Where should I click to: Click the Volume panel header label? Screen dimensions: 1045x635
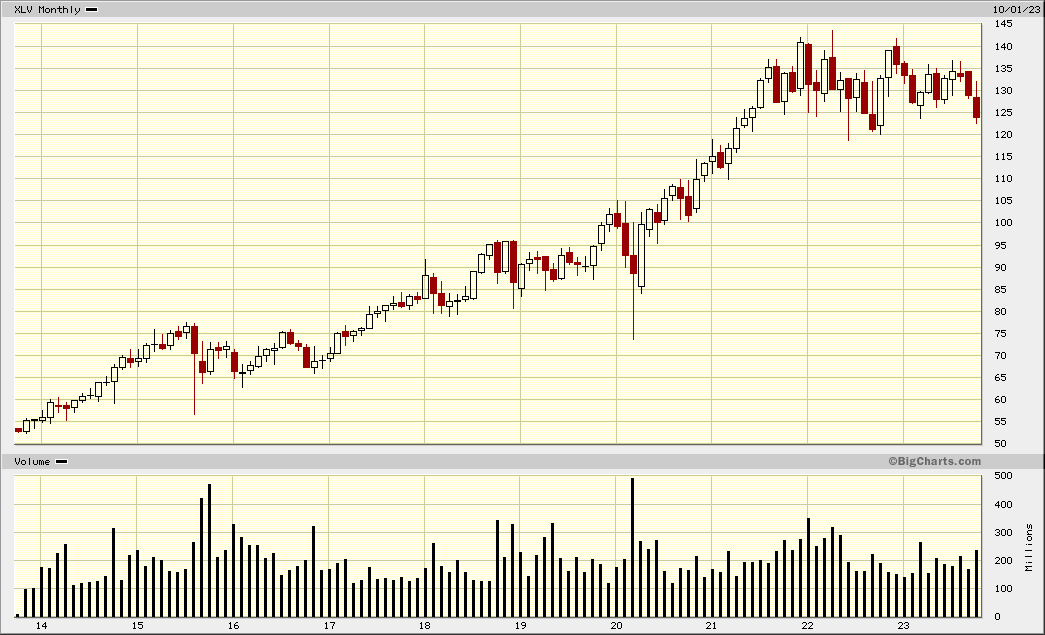pyautogui.click(x=31, y=461)
